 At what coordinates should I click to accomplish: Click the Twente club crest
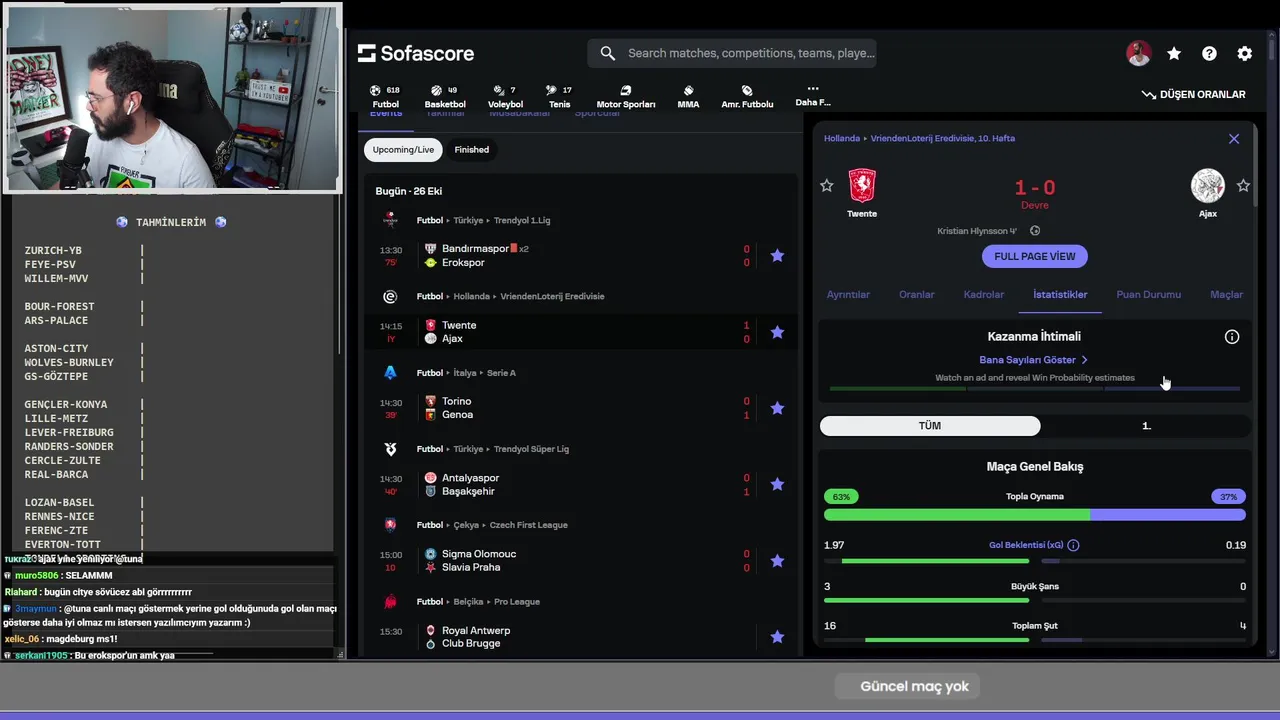coord(862,186)
